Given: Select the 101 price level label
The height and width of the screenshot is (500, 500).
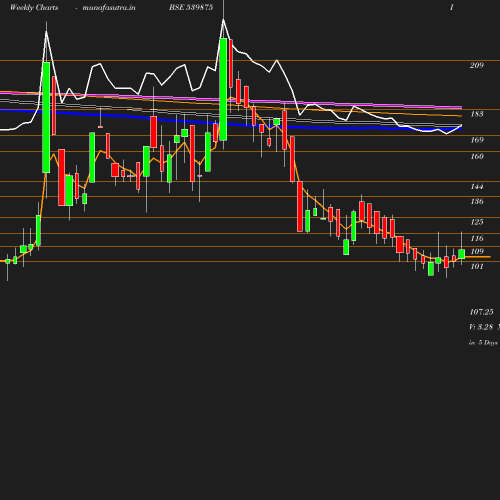Looking at the screenshot, I should pos(477,266).
